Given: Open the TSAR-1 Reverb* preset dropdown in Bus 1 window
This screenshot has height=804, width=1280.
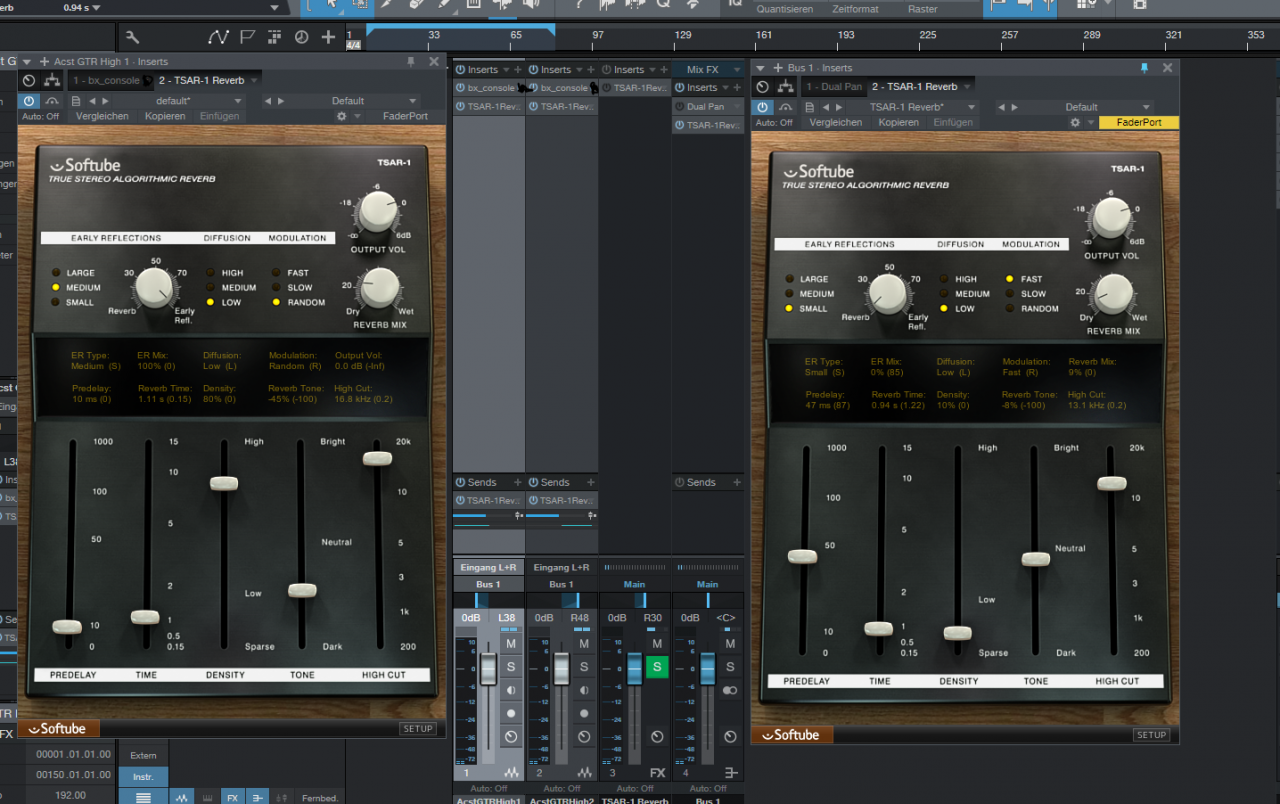Looking at the screenshot, I should click(x=915, y=107).
